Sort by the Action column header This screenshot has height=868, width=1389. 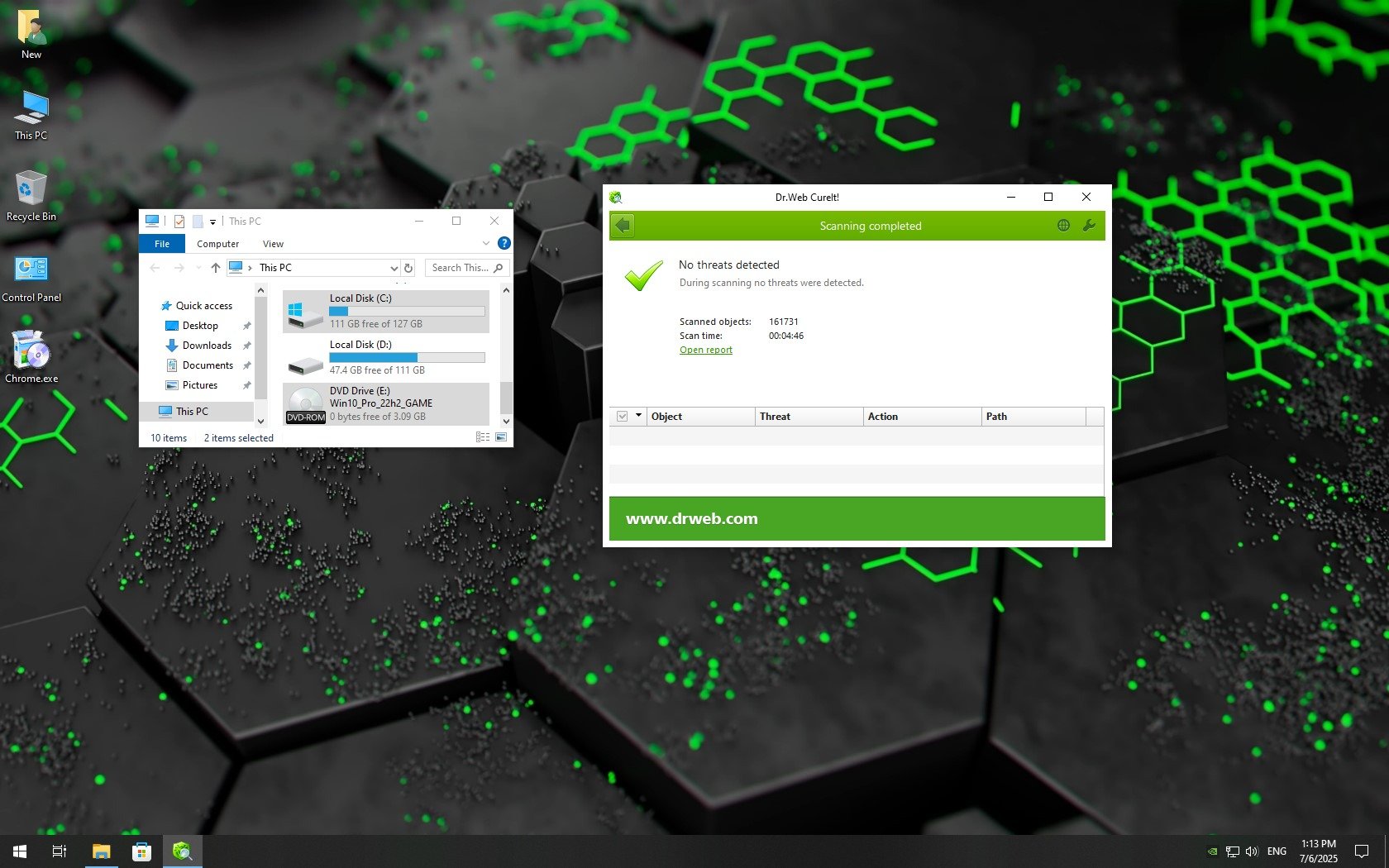(923, 417)
